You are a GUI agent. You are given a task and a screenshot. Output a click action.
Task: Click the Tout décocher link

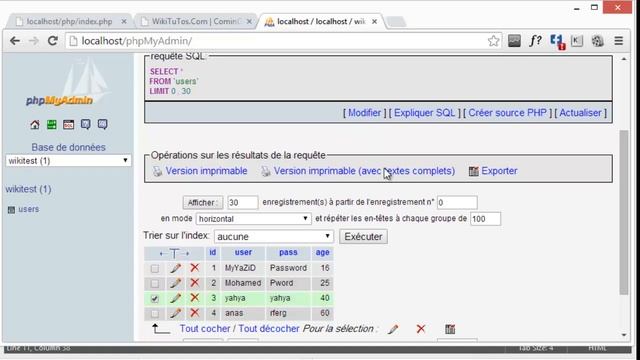(x=269, y=329)
